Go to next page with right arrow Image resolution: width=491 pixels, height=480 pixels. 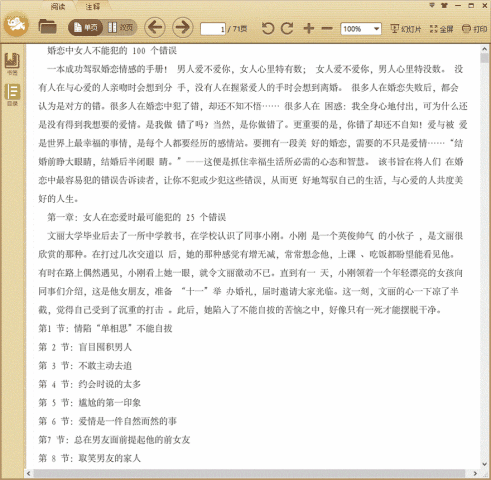182,27
